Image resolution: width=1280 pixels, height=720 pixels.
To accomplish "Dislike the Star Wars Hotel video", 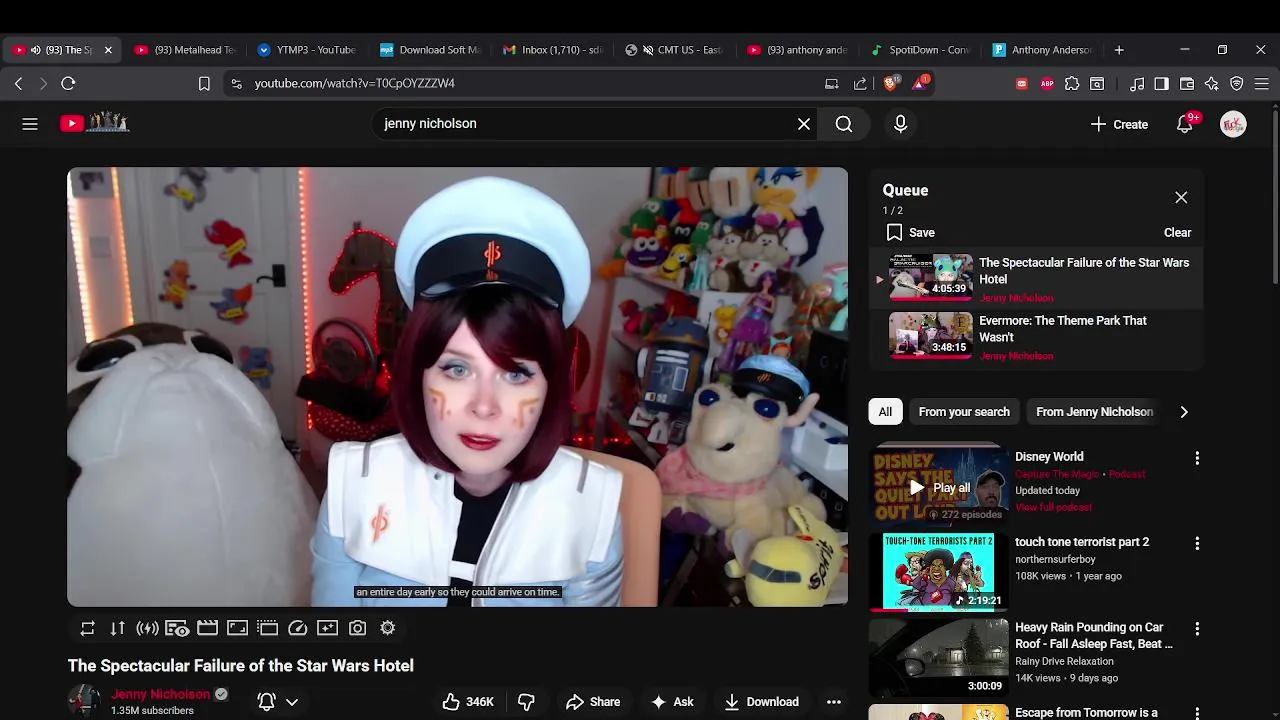I will pyautogui.click(x=526, y=702).
